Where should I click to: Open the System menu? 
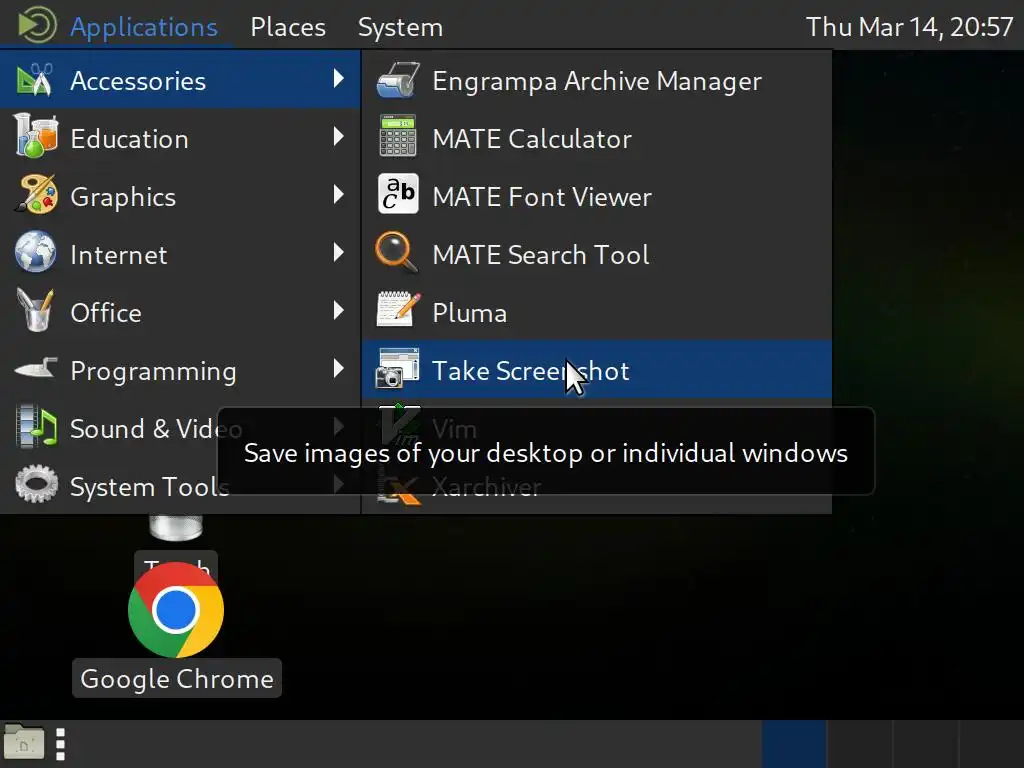point(400,27)
